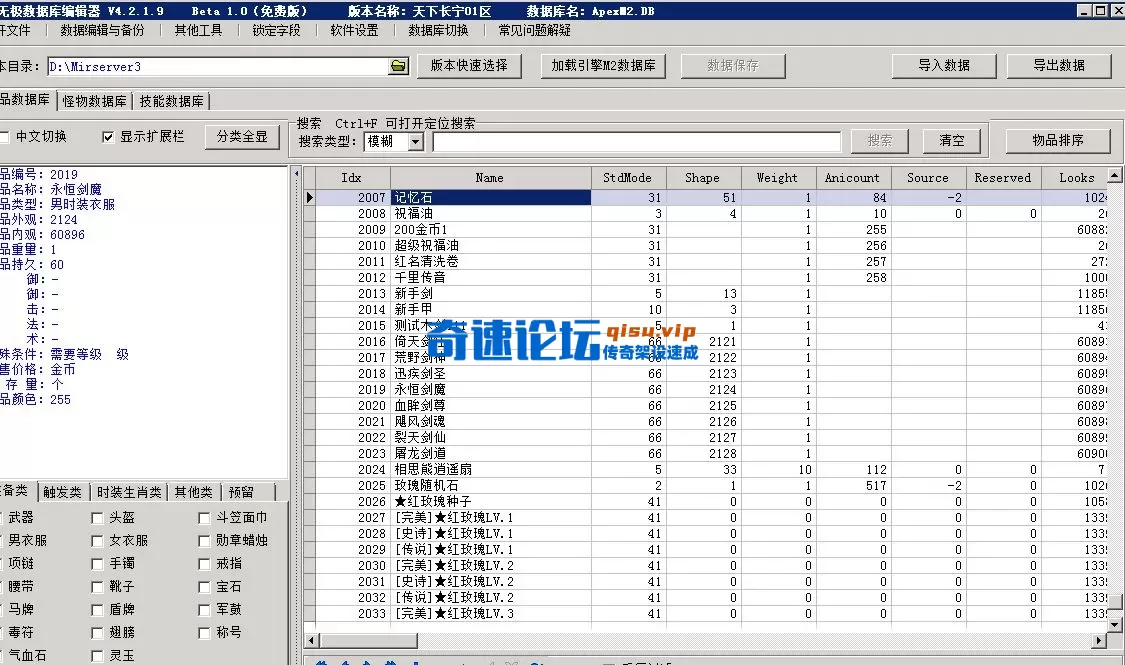1125x665 pixels.
Task: Uncheck the 显示扩展栏 checkbox
Action: [x=108, y=137]
